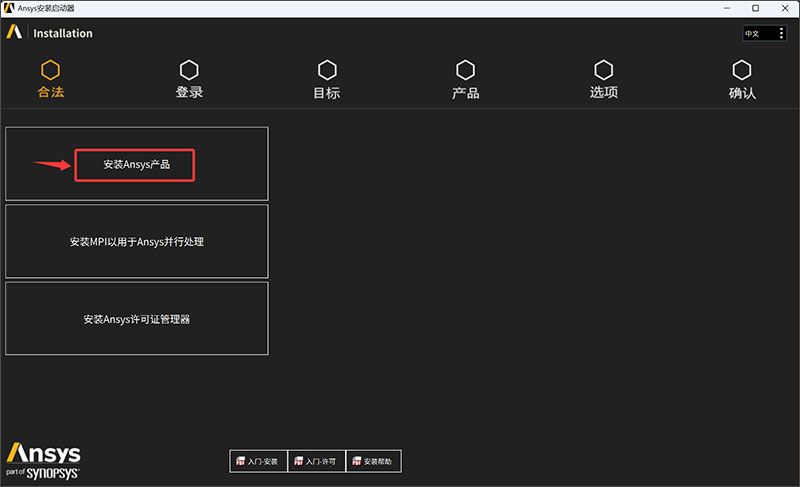
Task: Select 安装Ansys产品 option
Action: point(135,165)
